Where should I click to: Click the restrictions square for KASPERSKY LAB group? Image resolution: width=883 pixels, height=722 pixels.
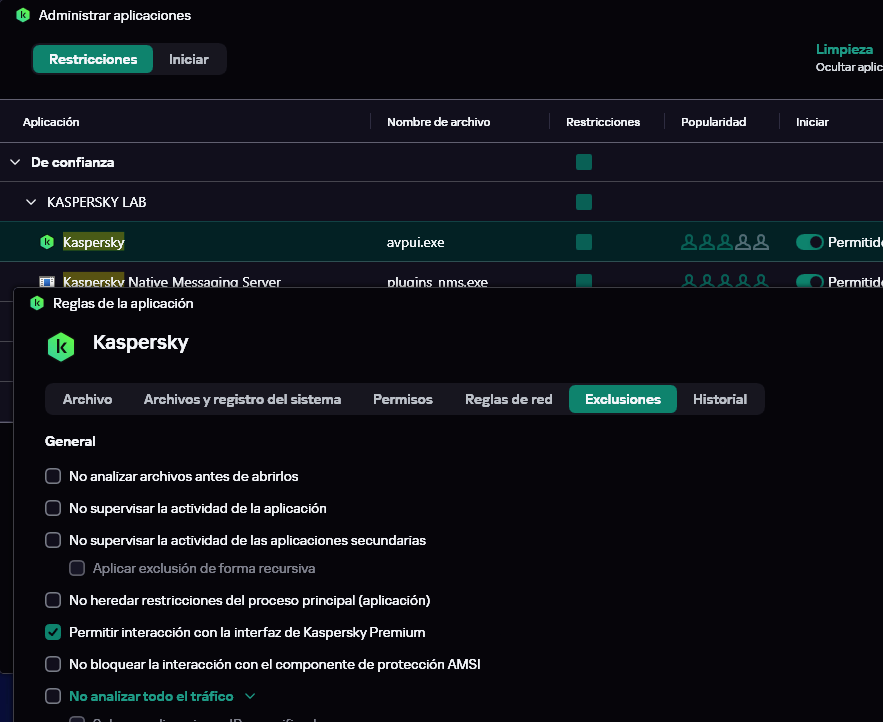(x=584, y=202)
